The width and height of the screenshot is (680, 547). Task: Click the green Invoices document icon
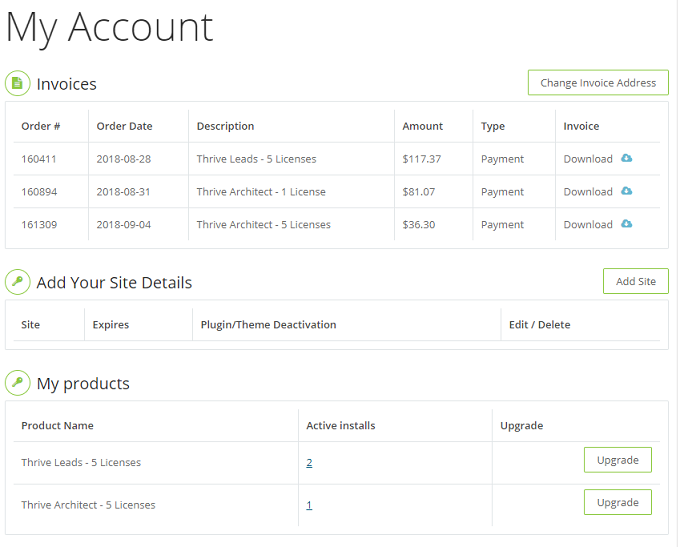click(17, 83)
